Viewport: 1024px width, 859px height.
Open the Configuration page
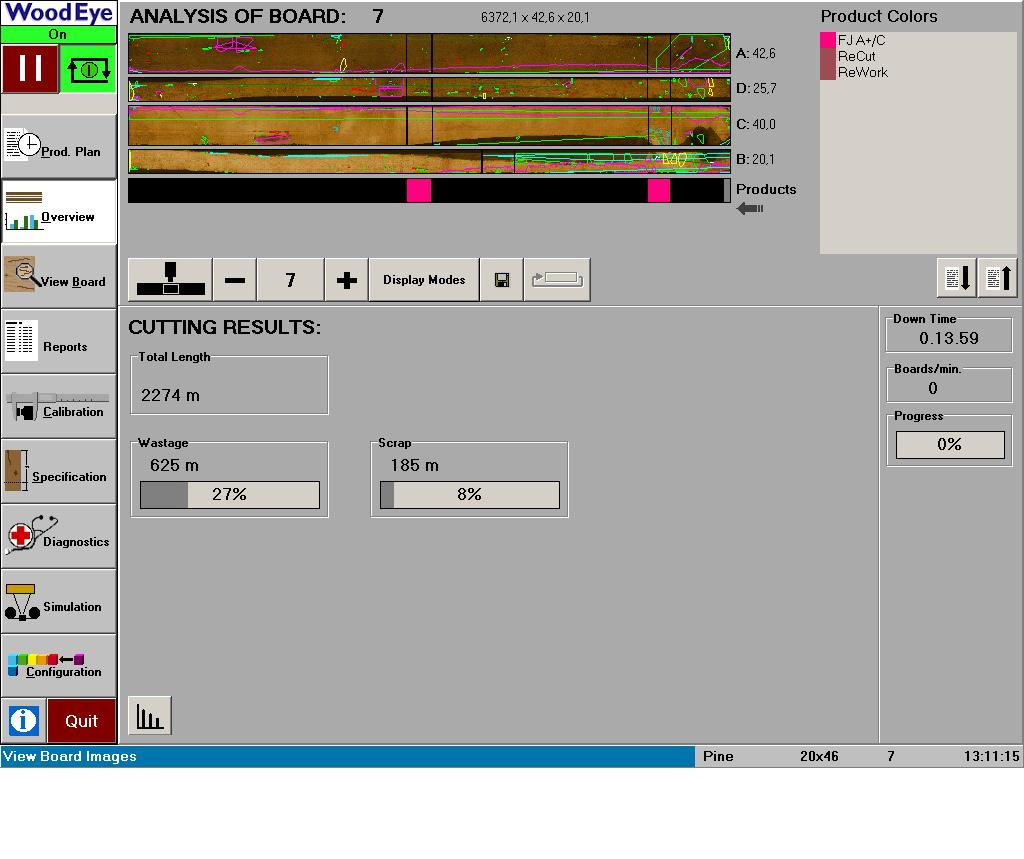[58, 666]
